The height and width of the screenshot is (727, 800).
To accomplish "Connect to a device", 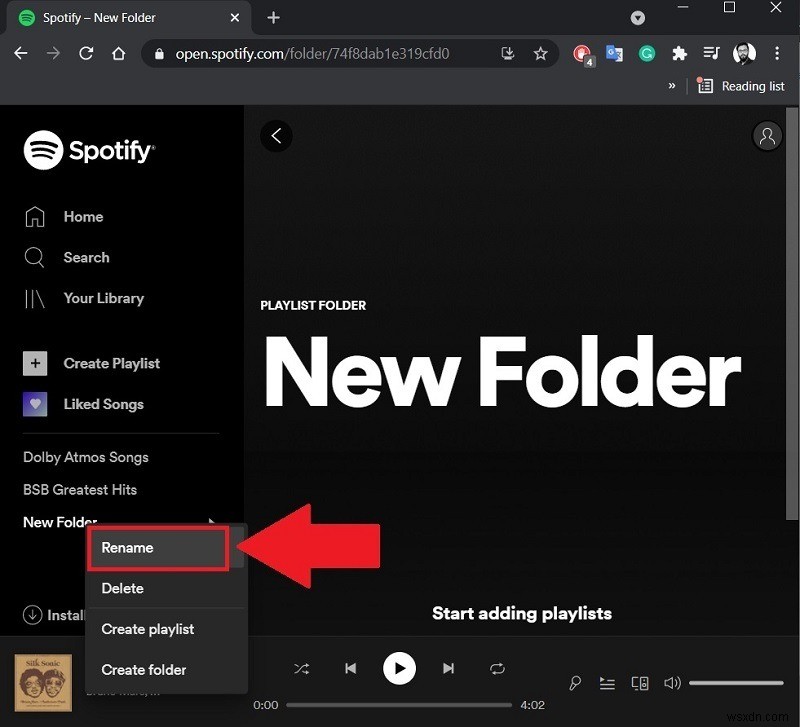I will click(640, 683).
